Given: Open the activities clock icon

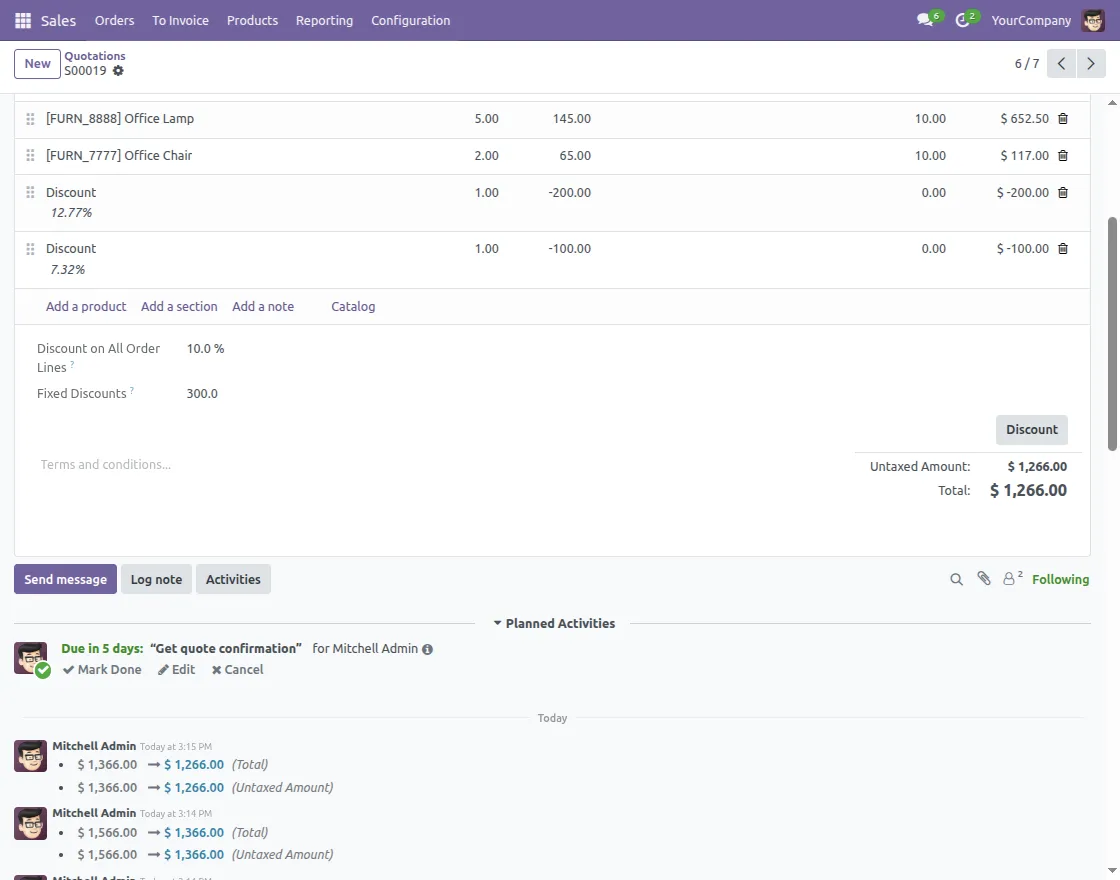Looking at the screenshot, I should tap(962, 20).
